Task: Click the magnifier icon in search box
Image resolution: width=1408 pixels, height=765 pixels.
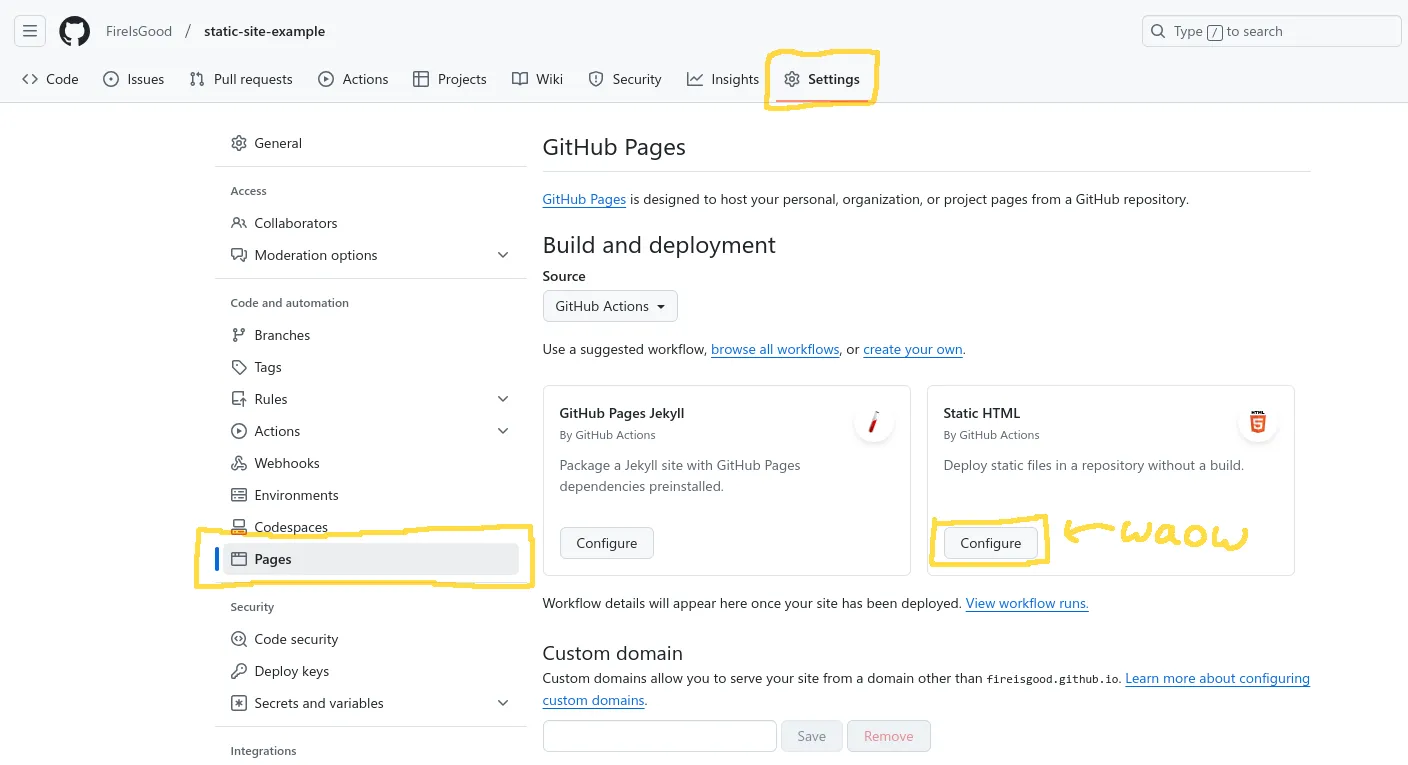Action: pos(1158,31)
